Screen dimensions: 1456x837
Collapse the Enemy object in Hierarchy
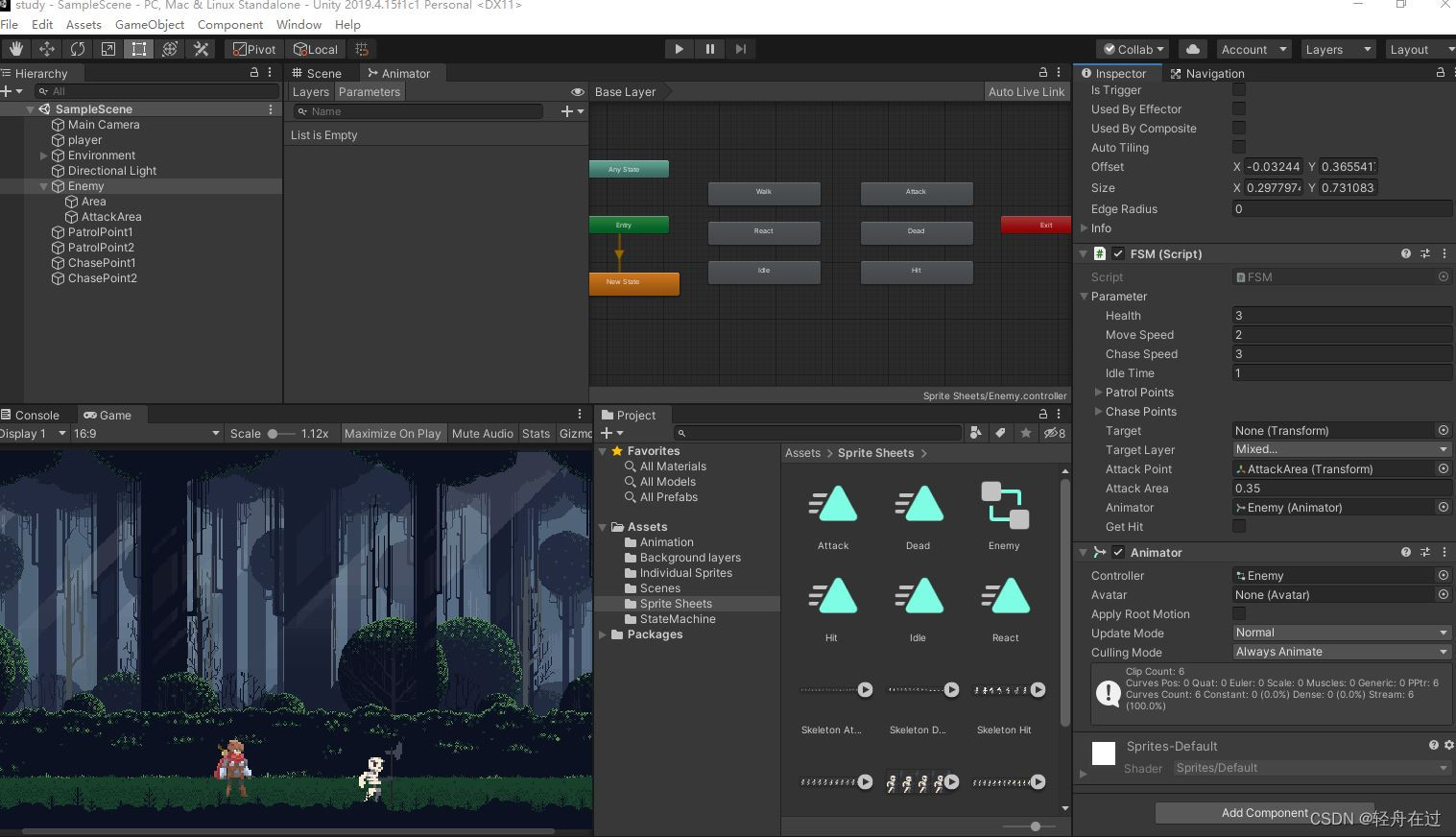[x=44, y=186]
